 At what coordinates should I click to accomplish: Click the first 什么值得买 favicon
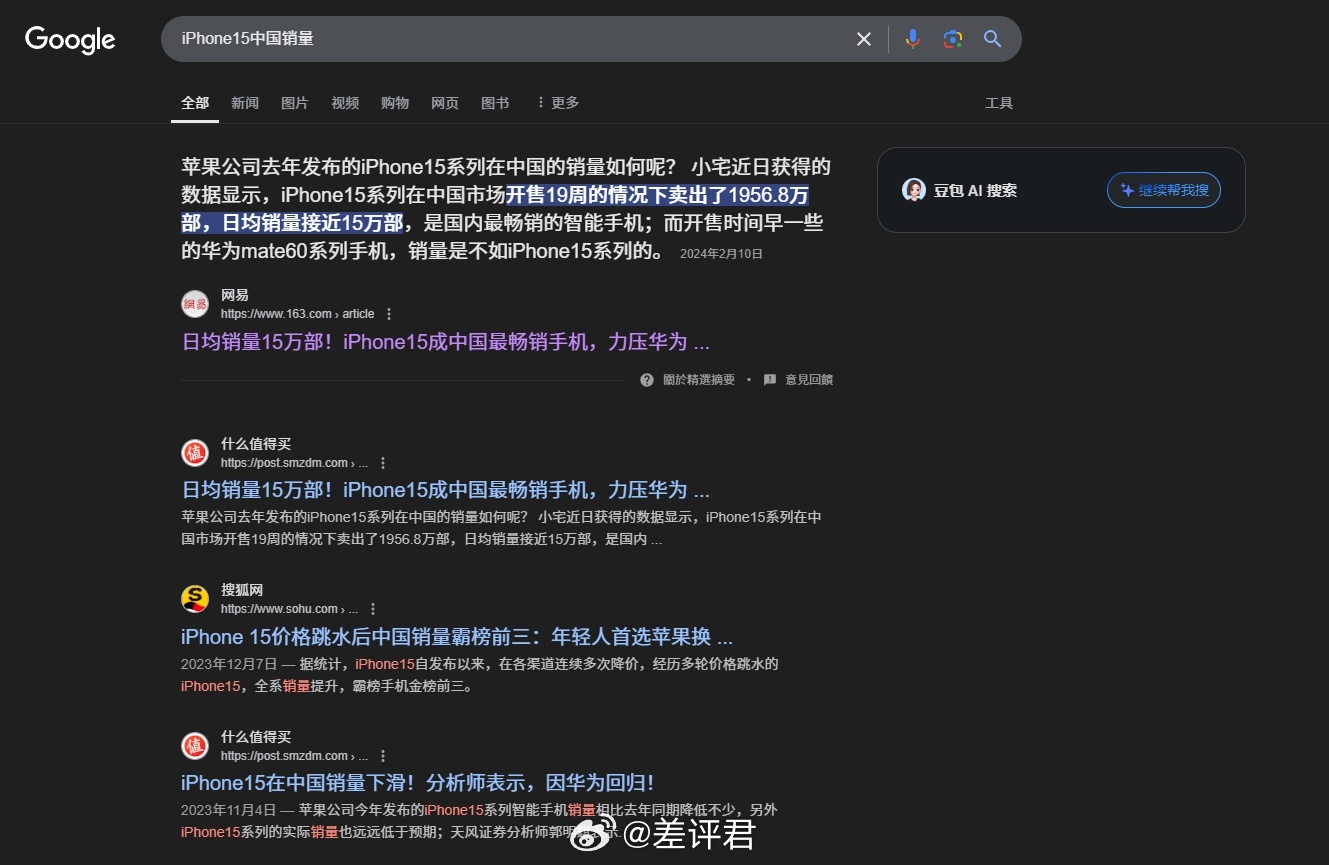195,453
